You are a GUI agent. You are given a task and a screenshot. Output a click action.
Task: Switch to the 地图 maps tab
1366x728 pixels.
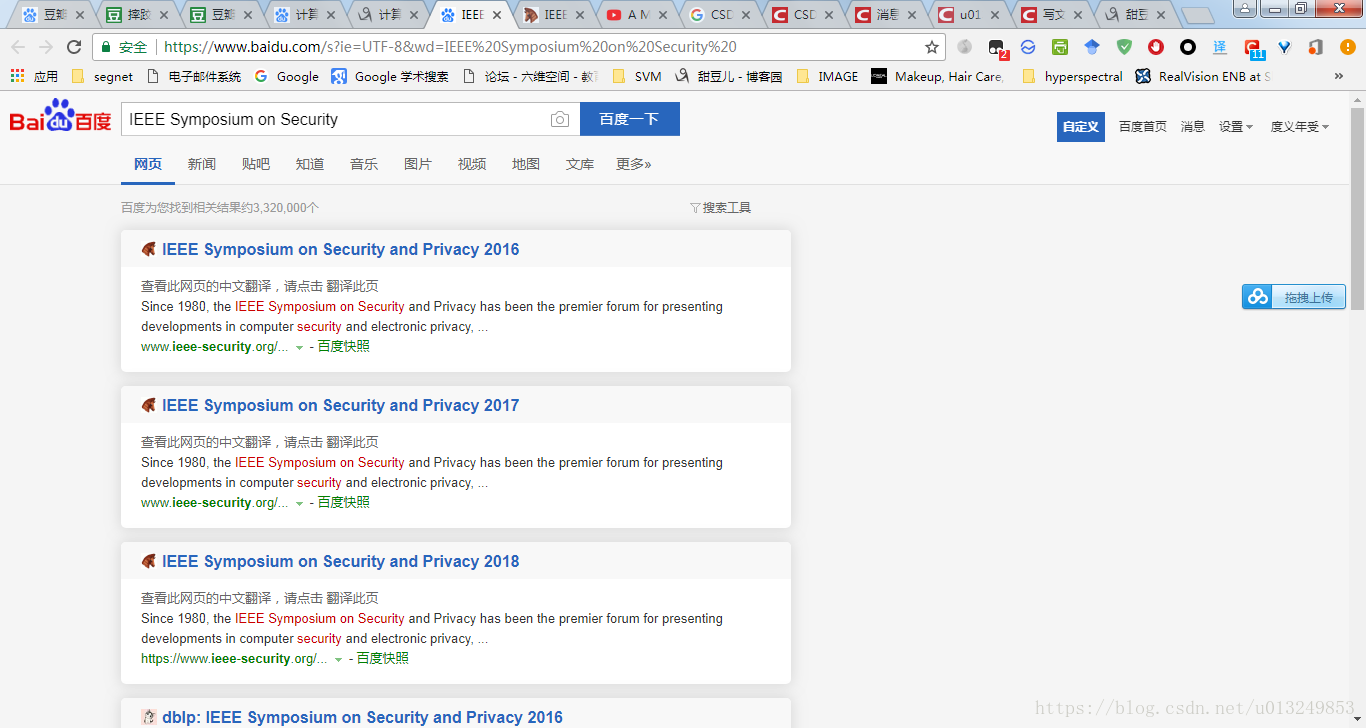tap(526, 164)
